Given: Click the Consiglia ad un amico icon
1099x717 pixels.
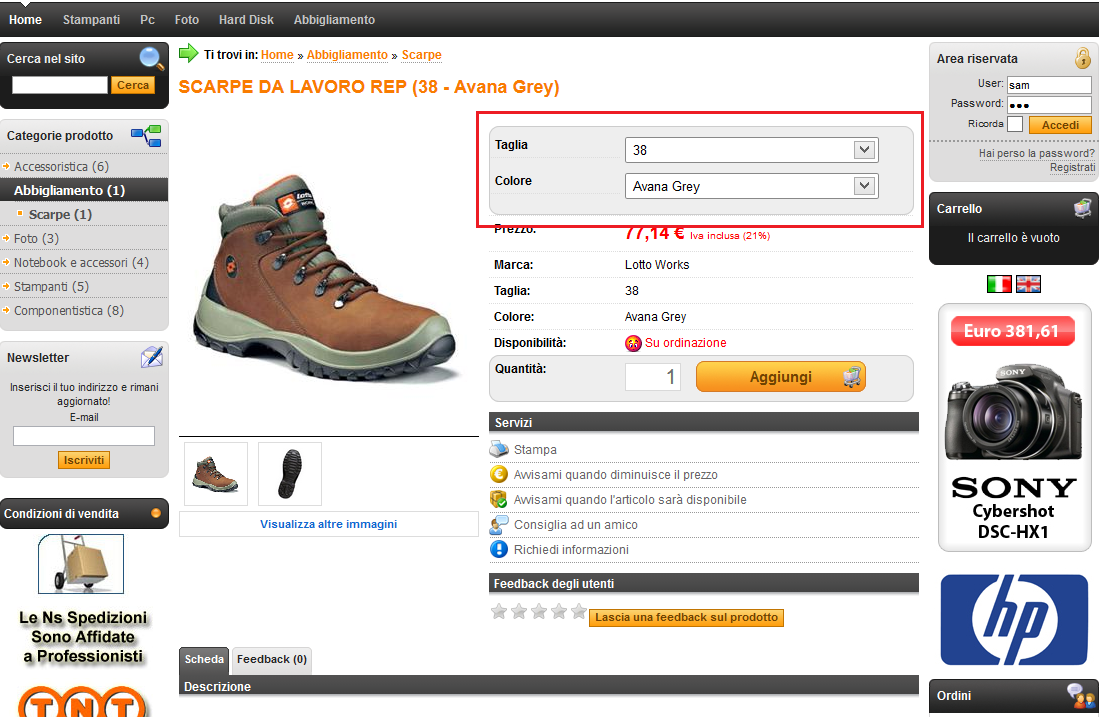Looking at the screenshot, I should [x=498, y=524].
